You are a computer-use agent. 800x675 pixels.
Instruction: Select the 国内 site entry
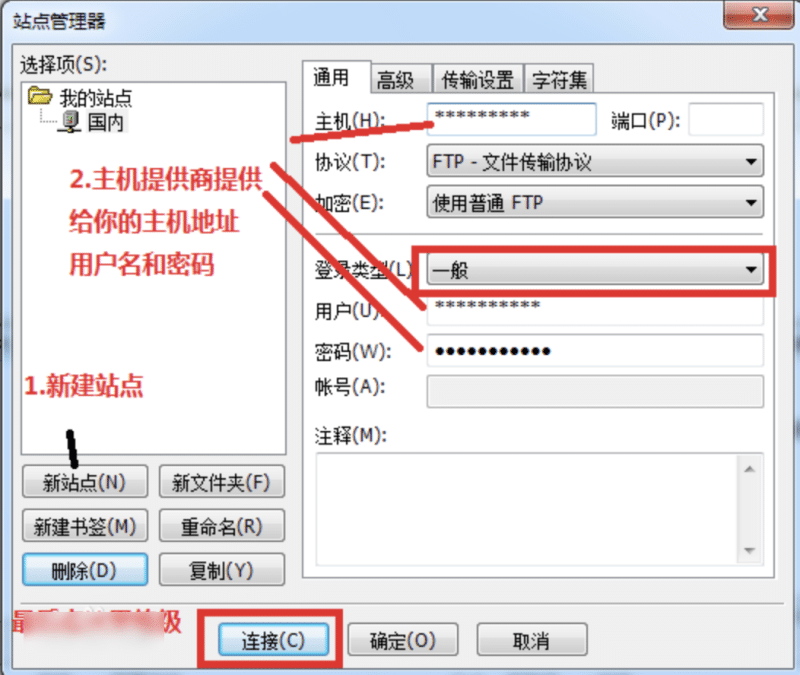point(106,122)
